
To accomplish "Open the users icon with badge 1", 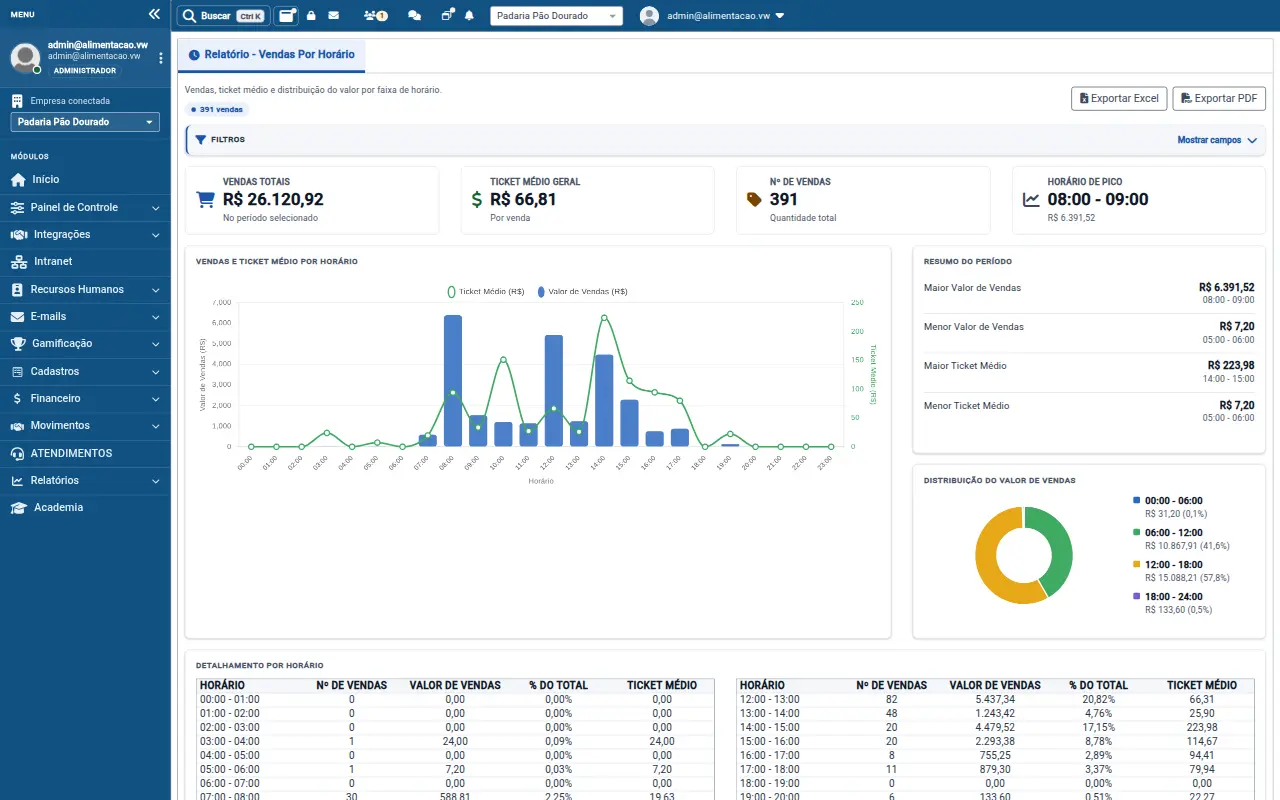I will (375, 16).
